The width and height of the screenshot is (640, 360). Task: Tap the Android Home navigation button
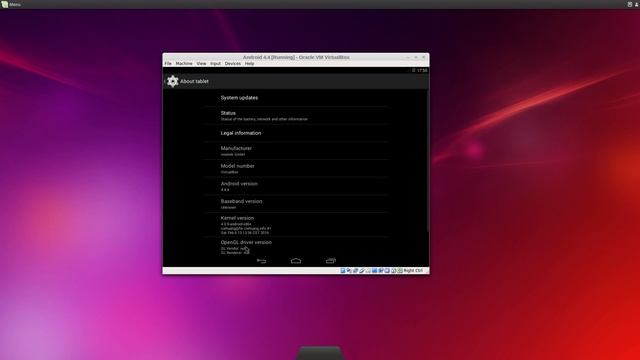[296, 261]
